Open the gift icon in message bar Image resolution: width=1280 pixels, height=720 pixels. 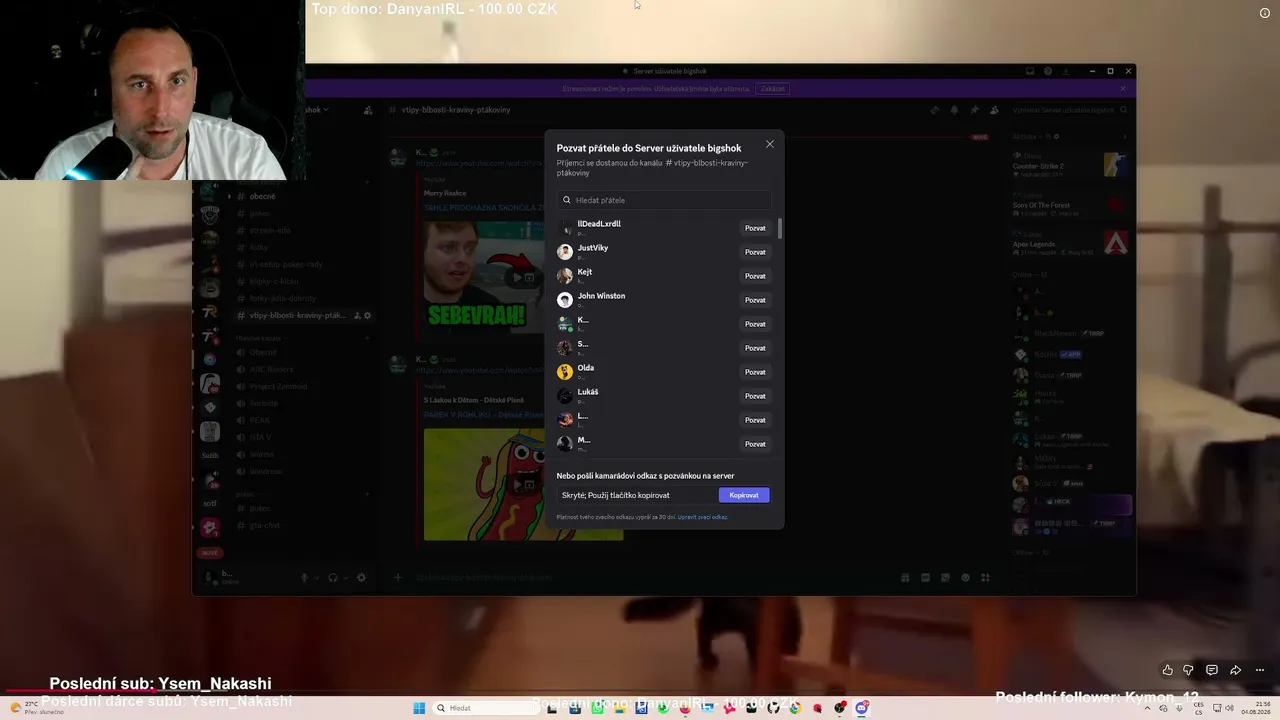click(905, 577)
